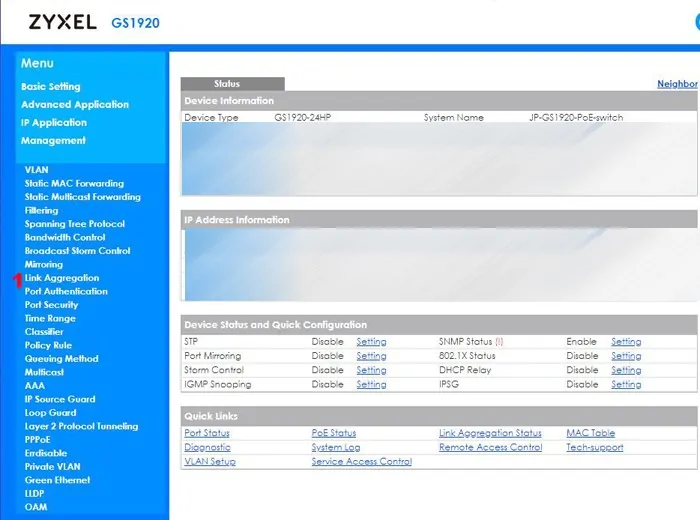
Task: Open the OAM page
Action: (x=36, y=507)
